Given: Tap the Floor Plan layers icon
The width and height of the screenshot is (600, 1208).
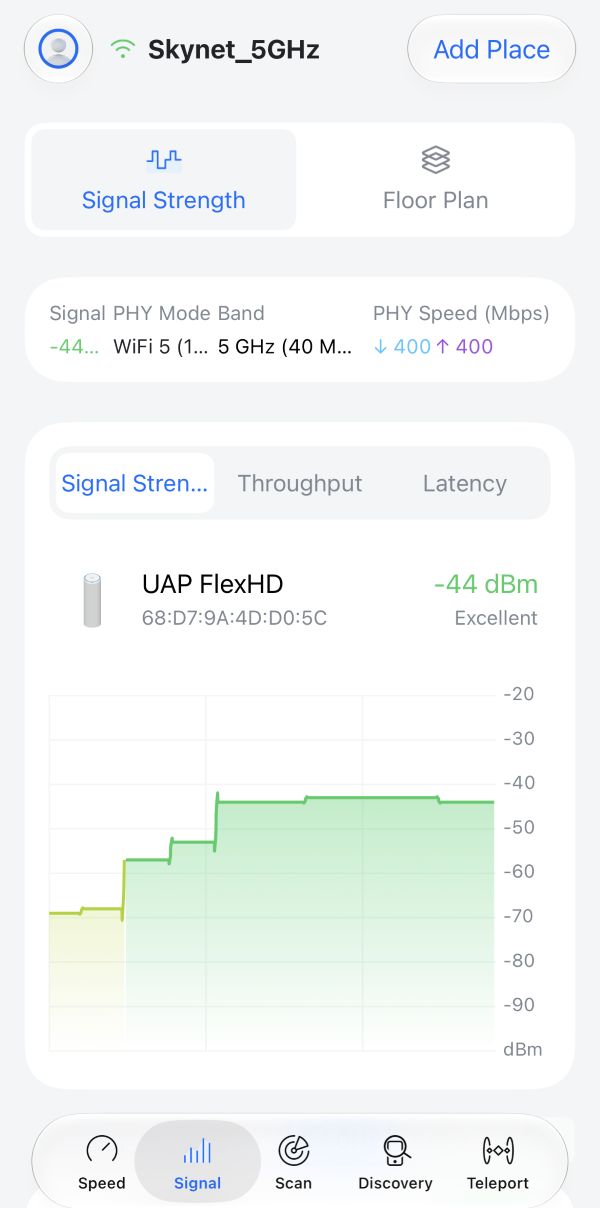Looking at the screenshot, I should 436,159.
